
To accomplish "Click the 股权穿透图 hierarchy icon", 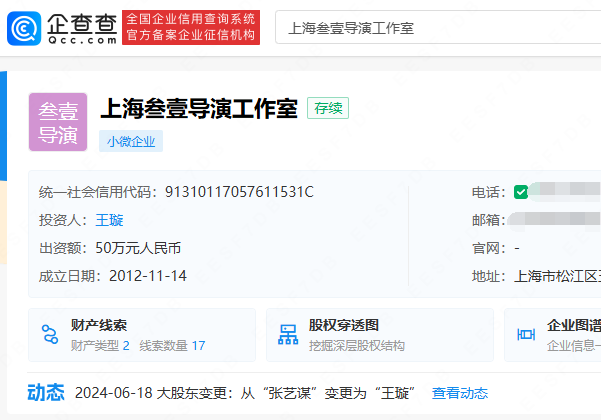I will click(x=288, y=335).
